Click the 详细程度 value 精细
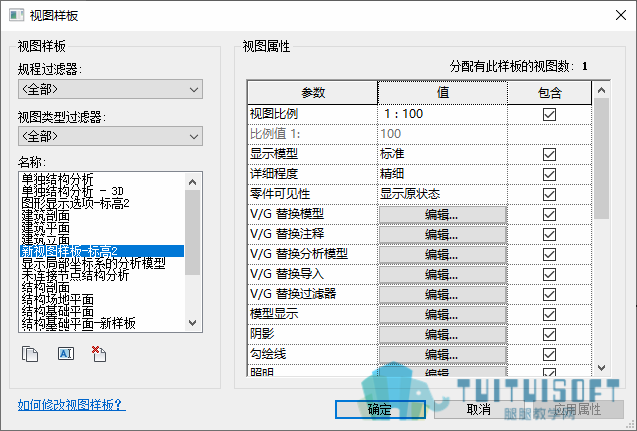Screen dimensions: 637x431 pos(442,174)
